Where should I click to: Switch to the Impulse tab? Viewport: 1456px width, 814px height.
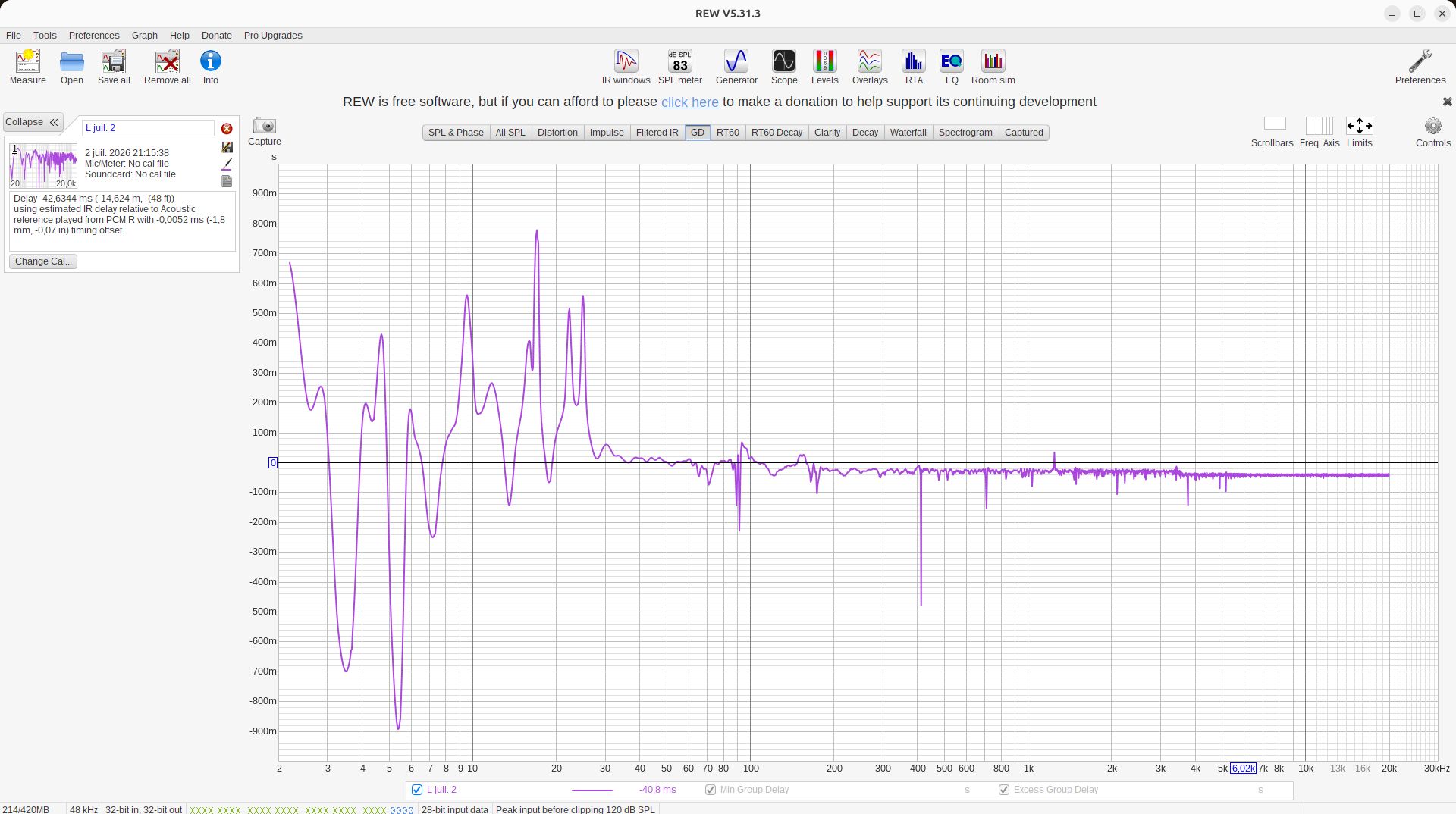[x=607, y=133]
